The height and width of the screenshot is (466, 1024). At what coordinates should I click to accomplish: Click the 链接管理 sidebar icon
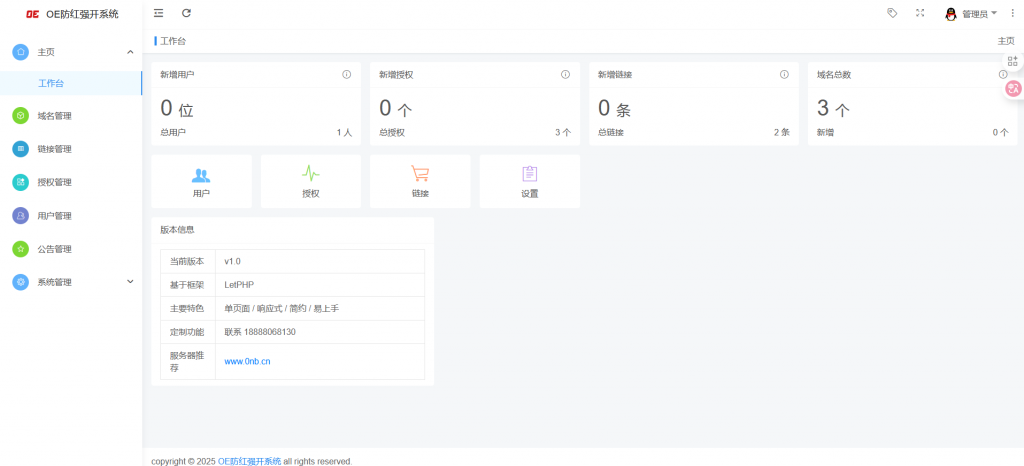click(x=21, y=149)
